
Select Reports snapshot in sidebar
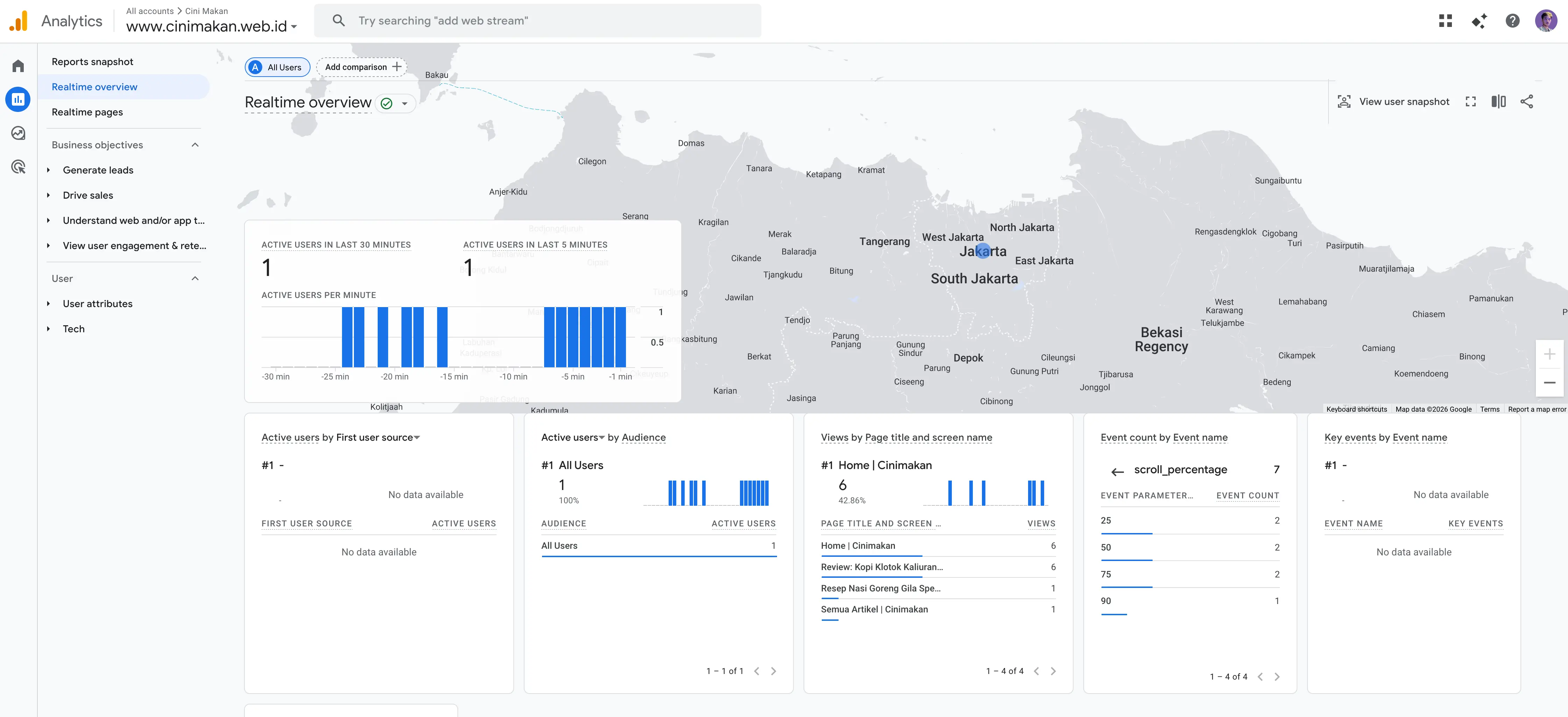93,62
